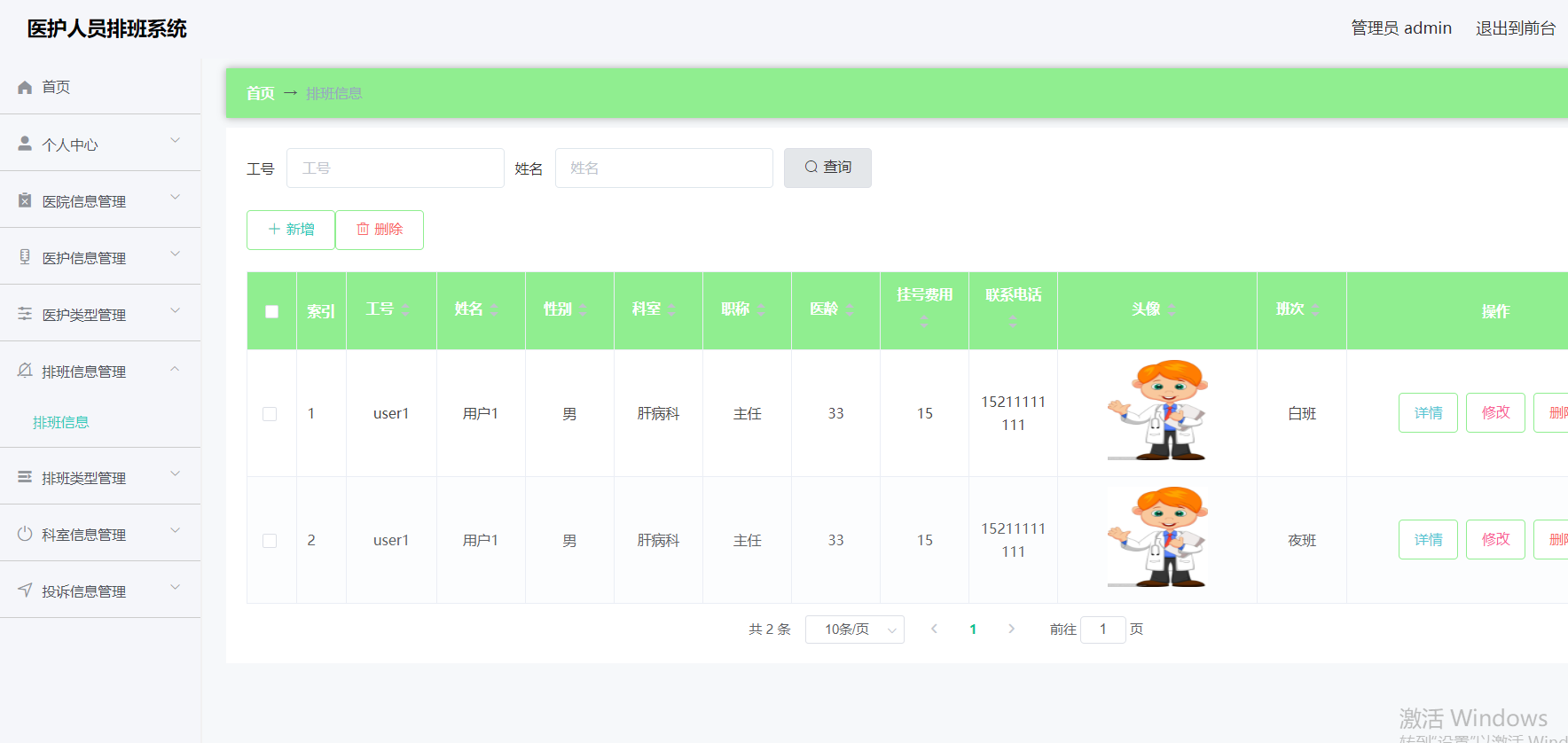
Task: Go to the next page arrow
Action: [x=1011, y=629]
